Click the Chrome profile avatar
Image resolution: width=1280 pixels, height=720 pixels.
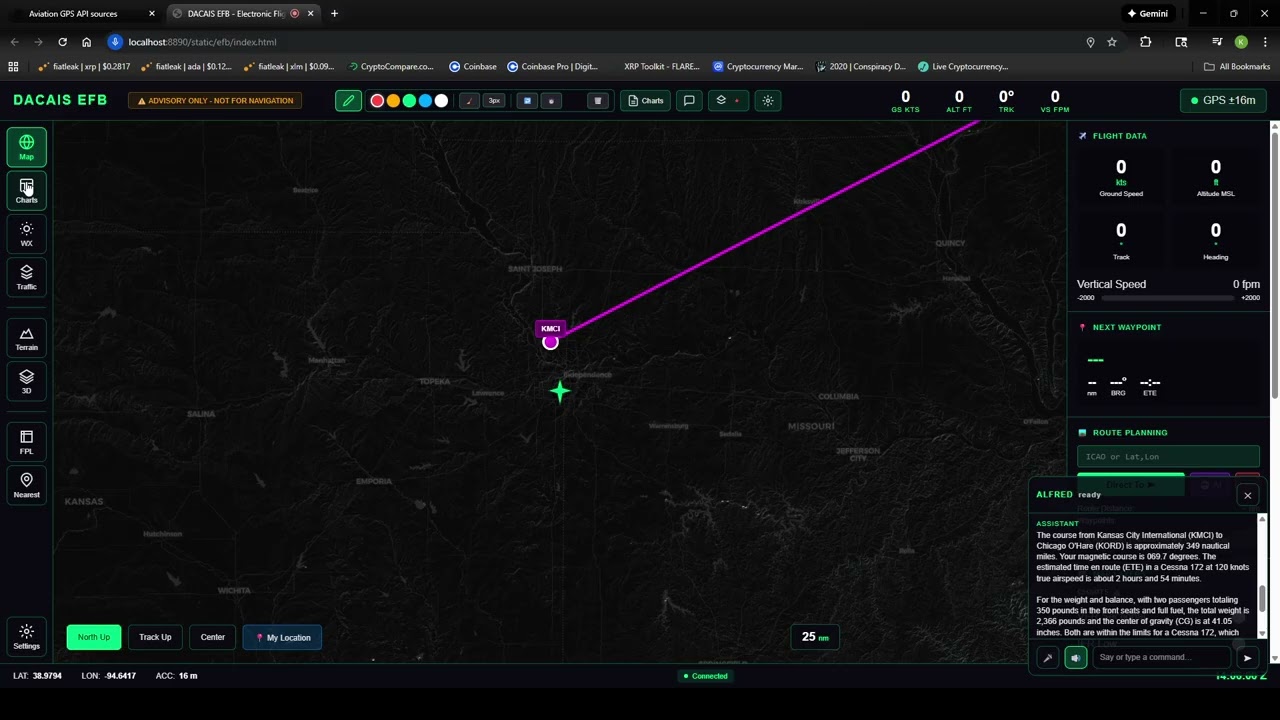(1241, 42)
